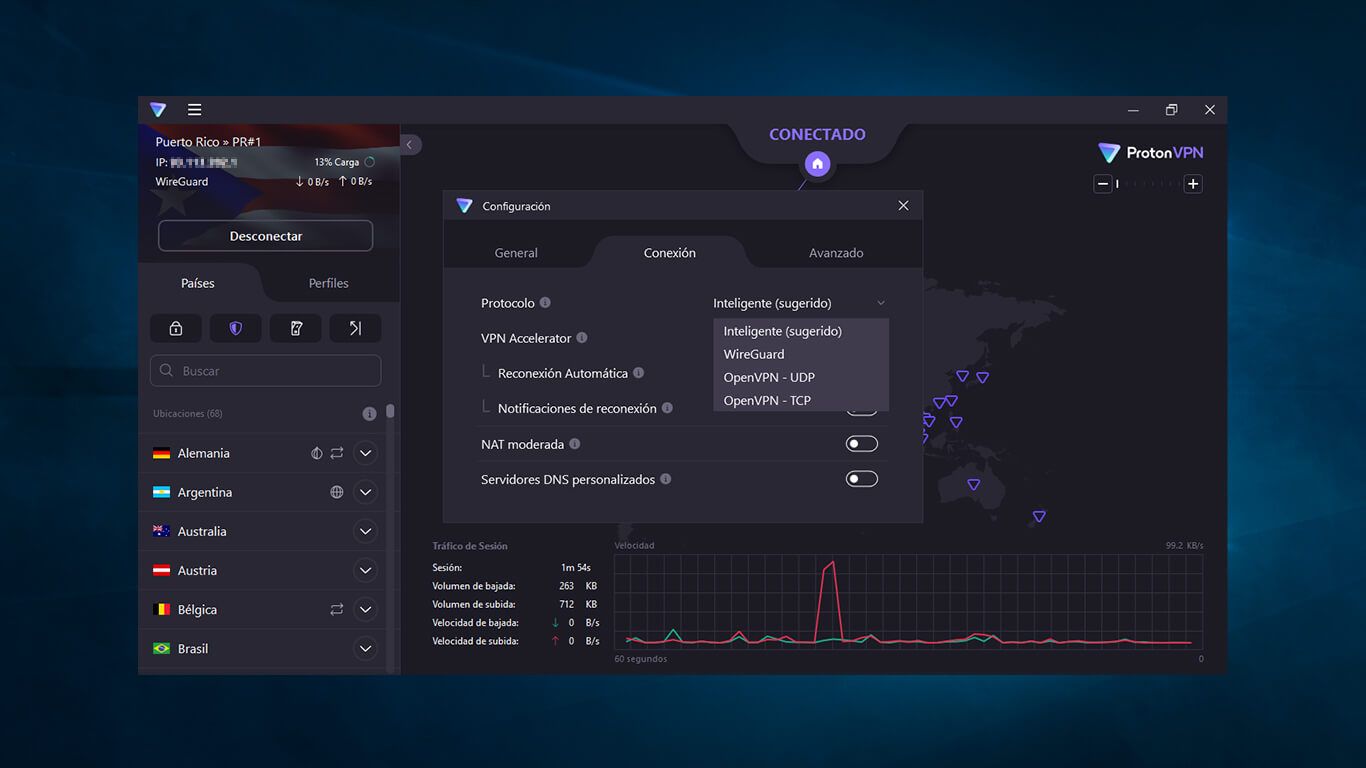Select OpenVPN - TCP protocol option

[x=801, y=400]
